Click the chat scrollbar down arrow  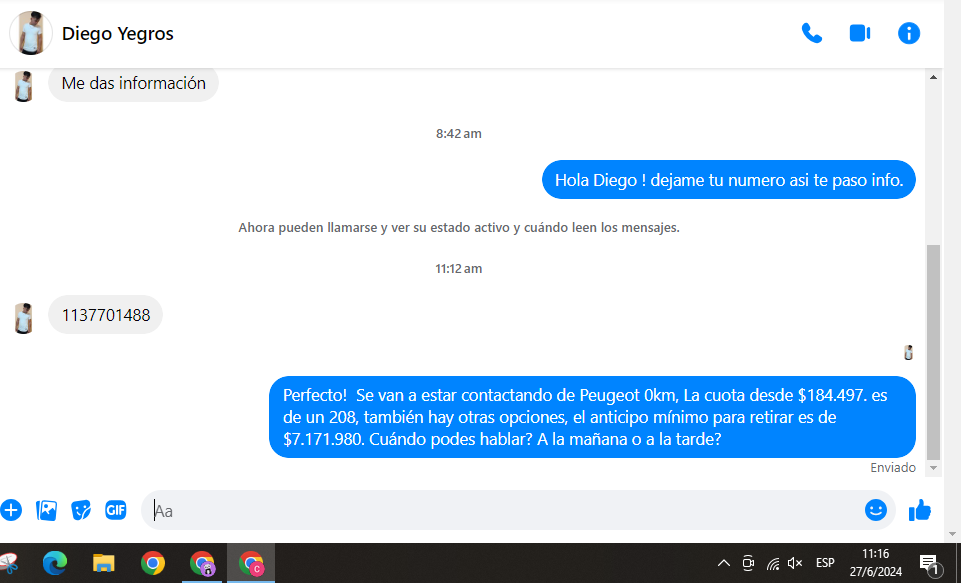933,468
